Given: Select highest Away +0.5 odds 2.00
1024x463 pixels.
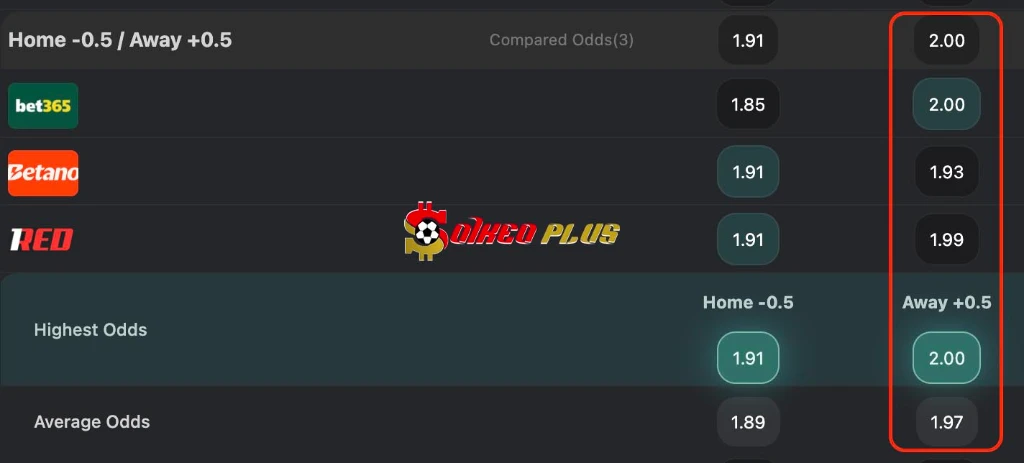Looking at the screenshot, I should (x=946, y=358).
